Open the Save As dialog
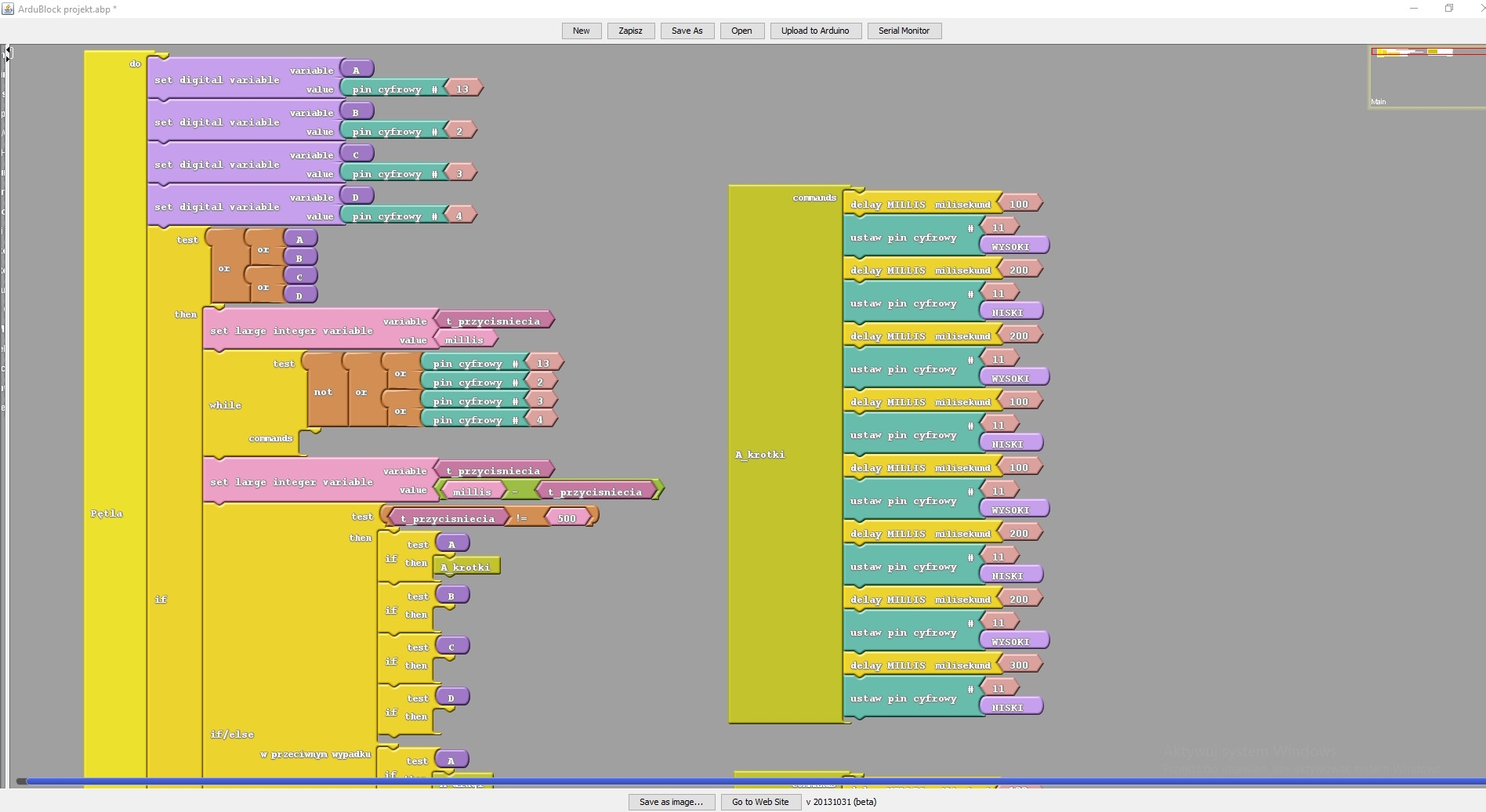 pos(687,31)
